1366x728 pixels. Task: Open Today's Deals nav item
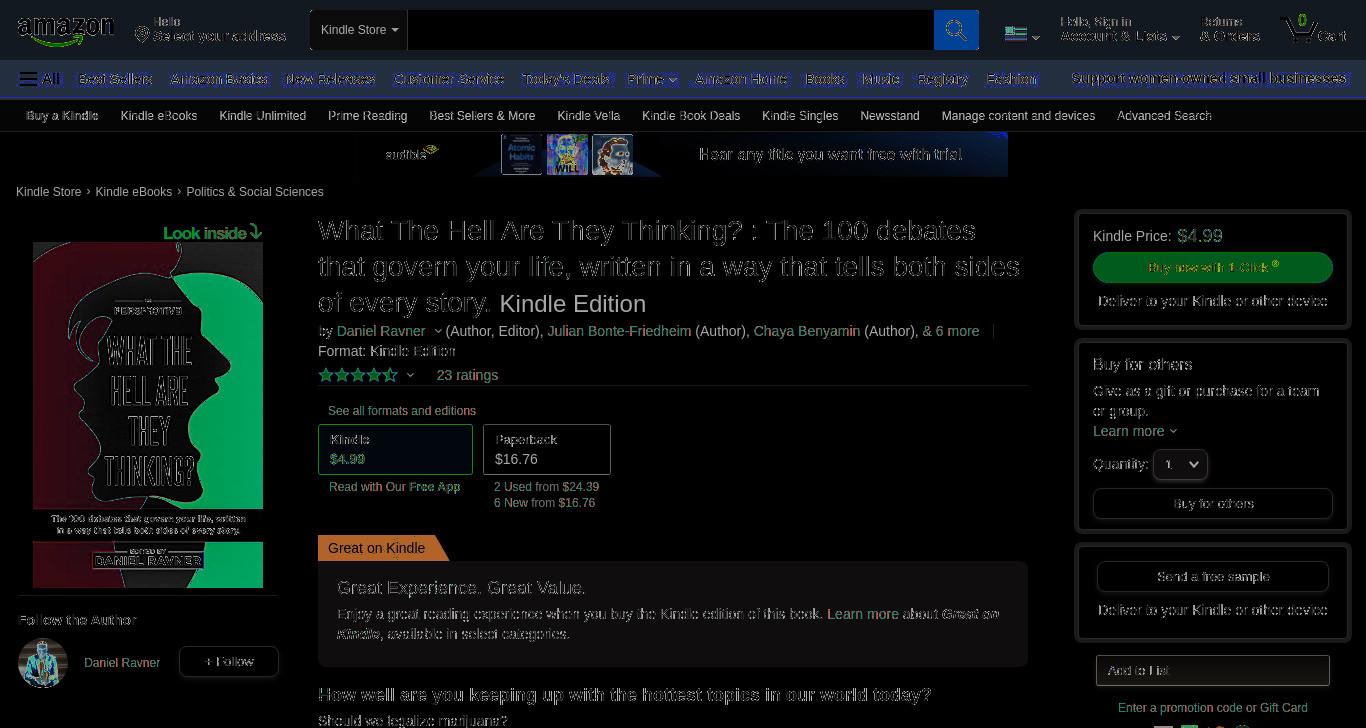565,79
